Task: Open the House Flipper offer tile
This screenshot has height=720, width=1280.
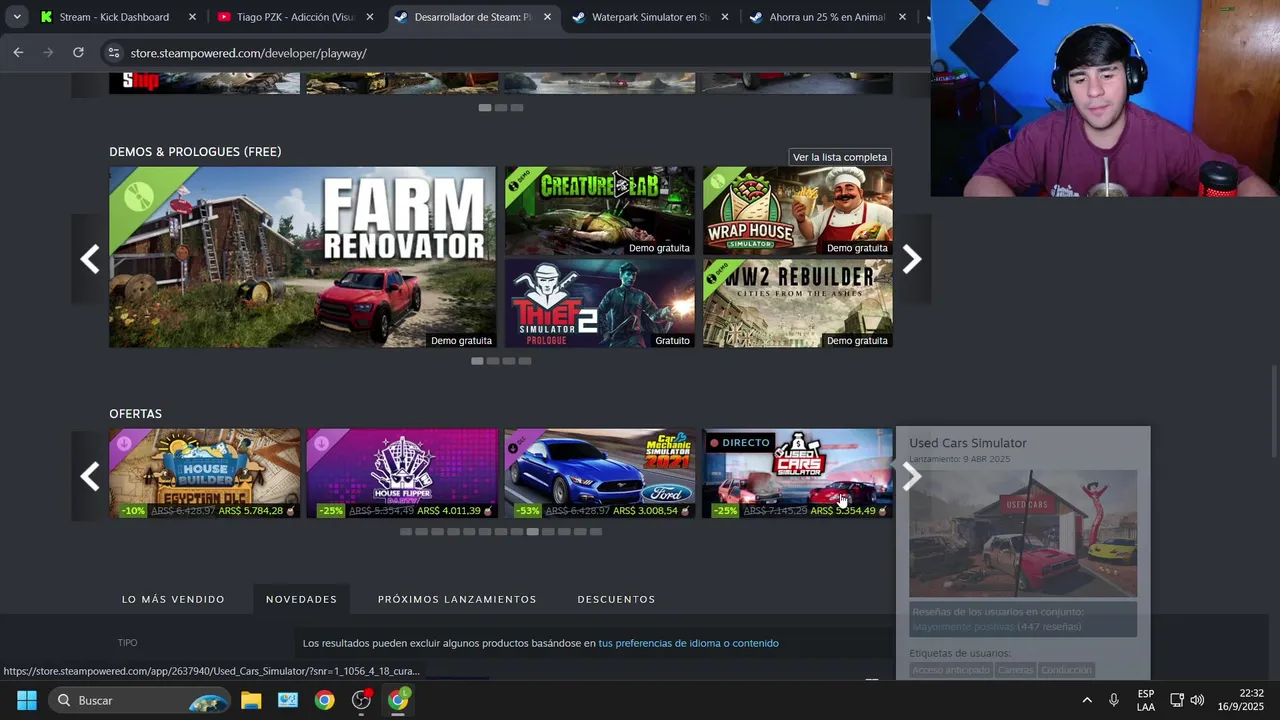Action: point(402,474)
